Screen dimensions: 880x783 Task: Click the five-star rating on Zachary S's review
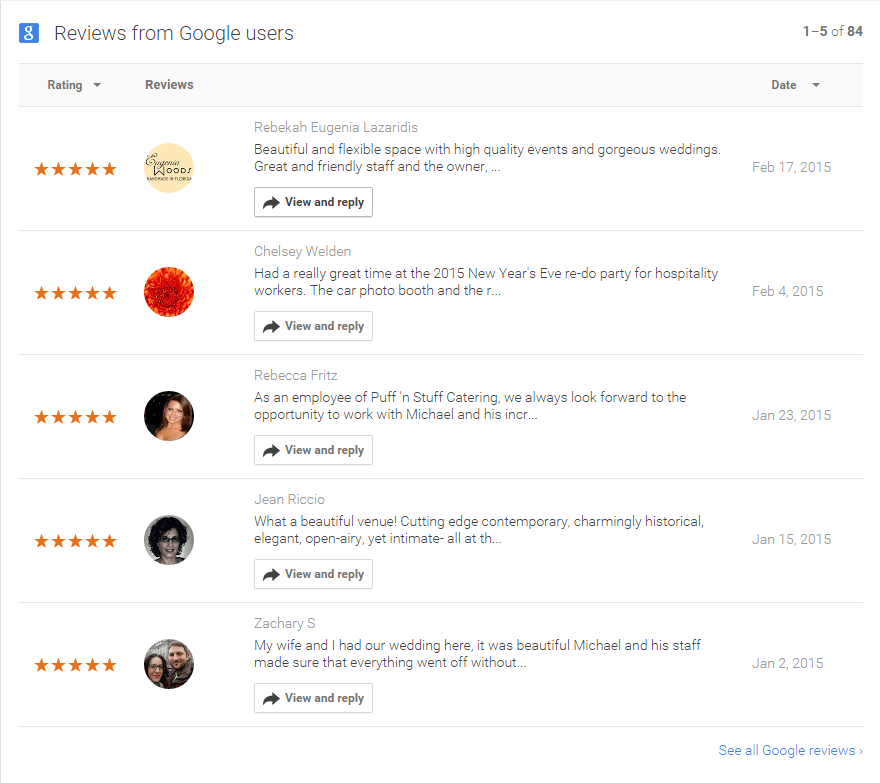(x=75, y=665)
